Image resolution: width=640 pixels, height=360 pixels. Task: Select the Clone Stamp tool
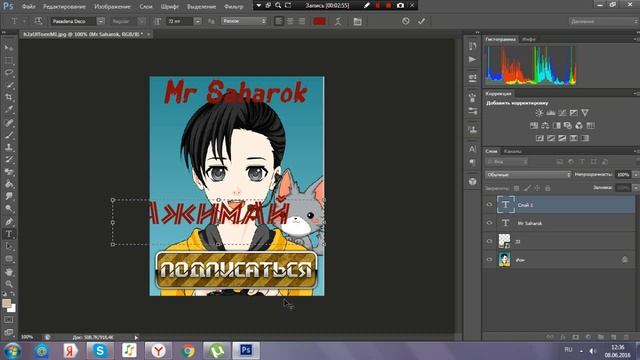(9, 147)
